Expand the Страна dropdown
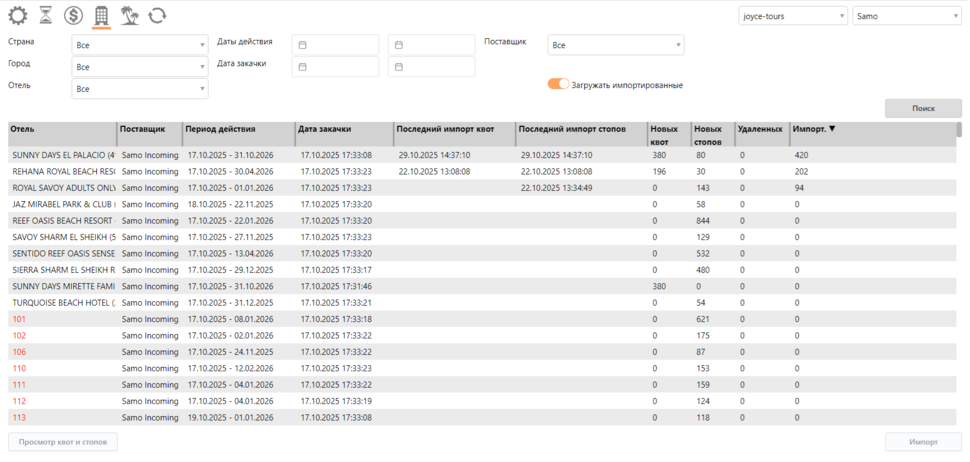This screenshot has width=970, height=462. (140, 45)
